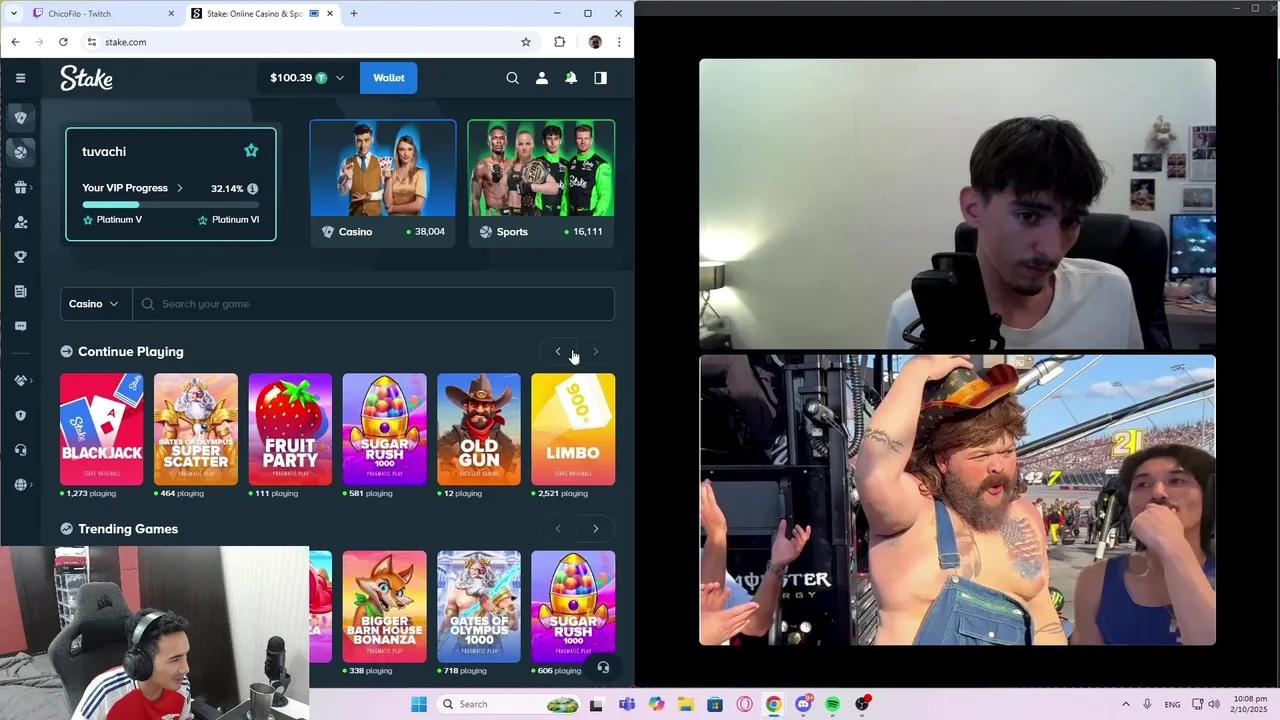Open the Casino cards icon in the sidebar
The image size is (1280, 720).
tap(20, 117)
